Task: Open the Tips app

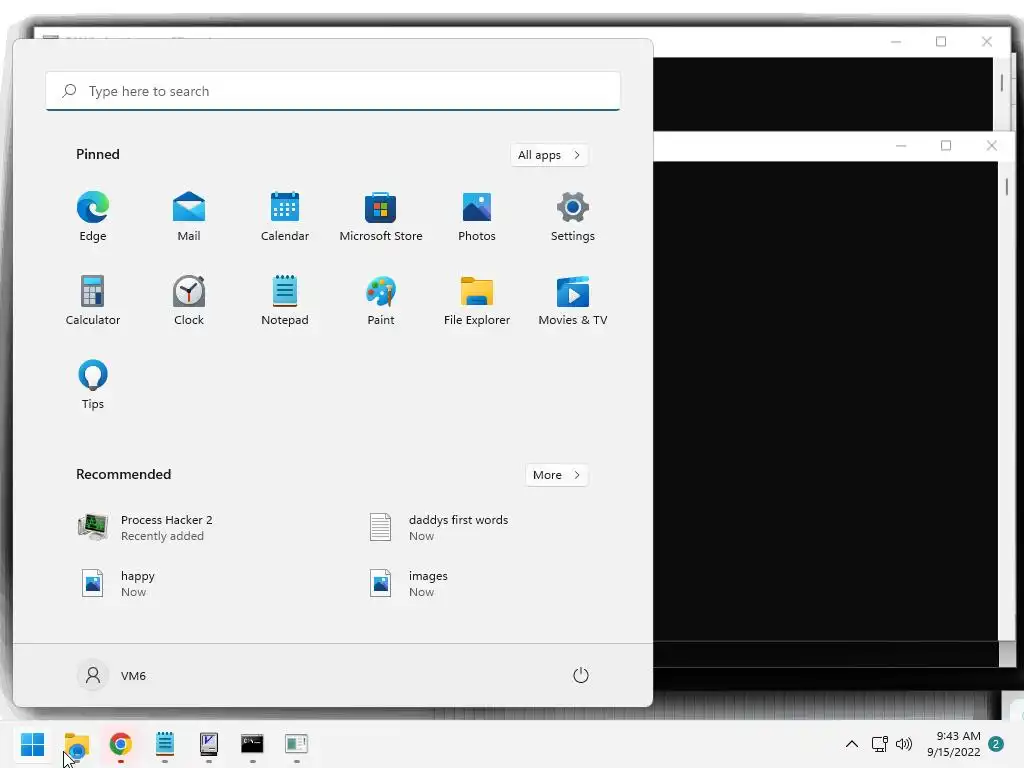Action: (93, 385)
